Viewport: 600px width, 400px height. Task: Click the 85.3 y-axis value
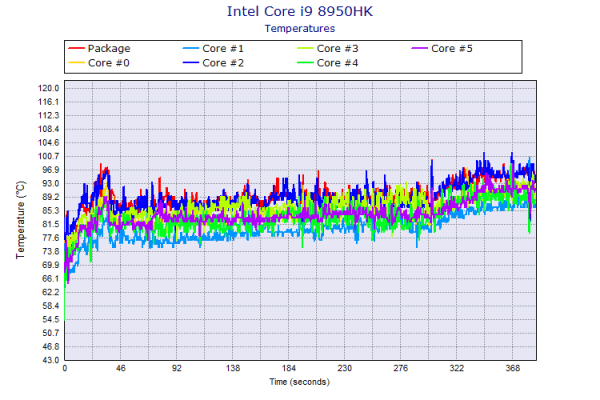51,211
